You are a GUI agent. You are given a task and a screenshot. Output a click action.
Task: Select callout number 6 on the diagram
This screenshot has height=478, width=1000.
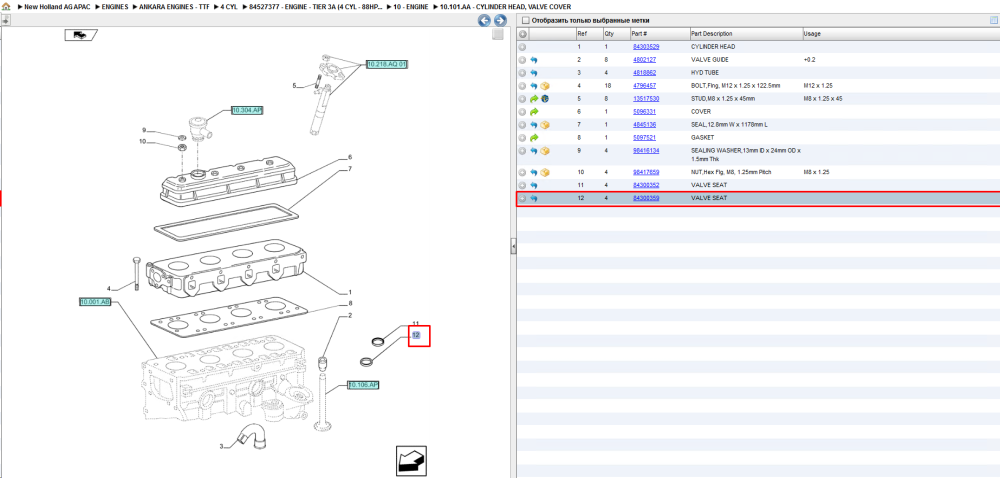click(x=350, y=157)
